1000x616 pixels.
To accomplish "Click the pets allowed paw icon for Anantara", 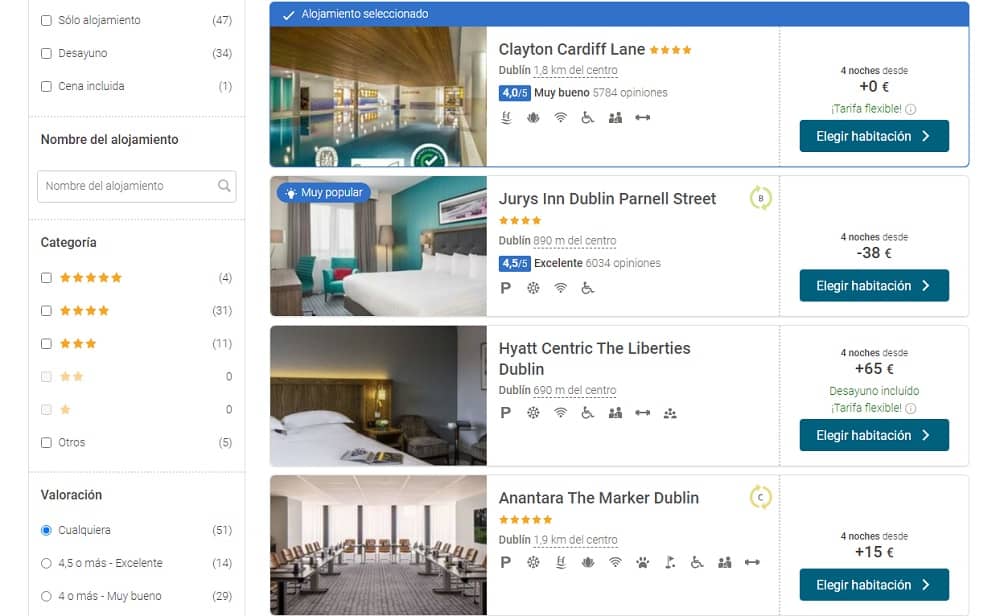I will pos(643,562).
